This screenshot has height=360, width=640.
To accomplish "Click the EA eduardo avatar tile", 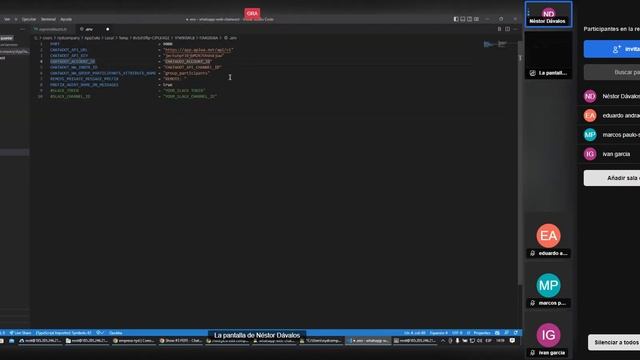I will pos(548,236).
